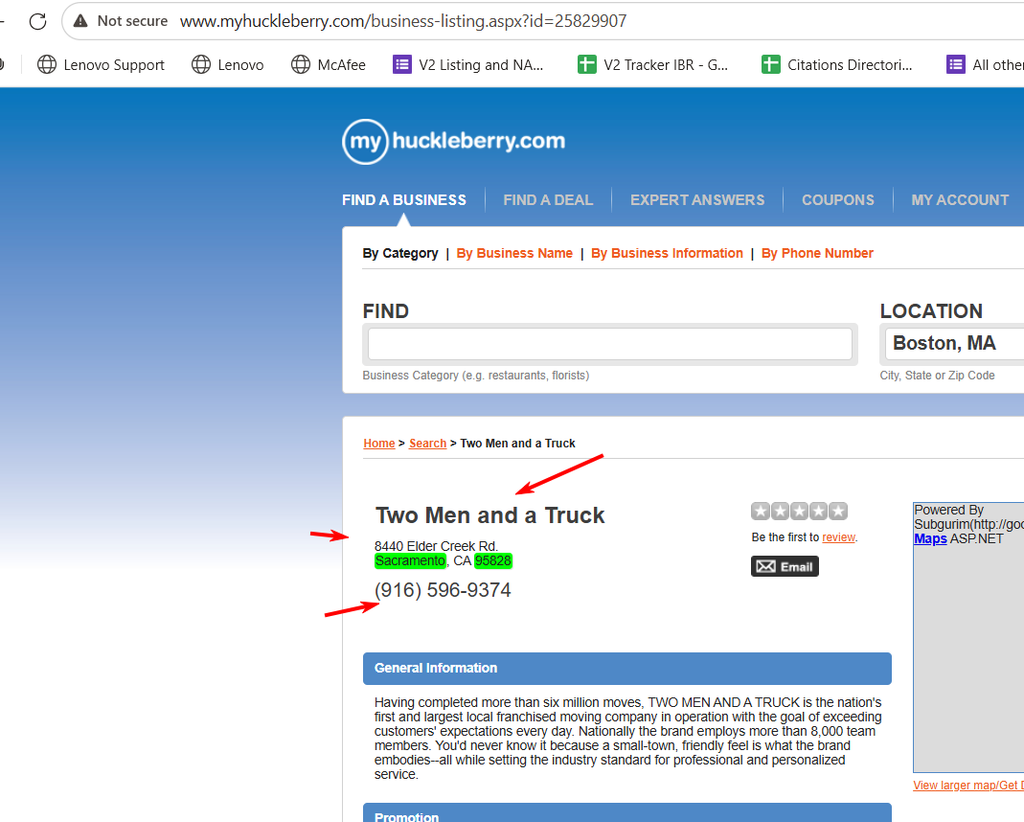
Task: Focus the LOCATION field showing Boston, MA
Action: click(954, 344)
